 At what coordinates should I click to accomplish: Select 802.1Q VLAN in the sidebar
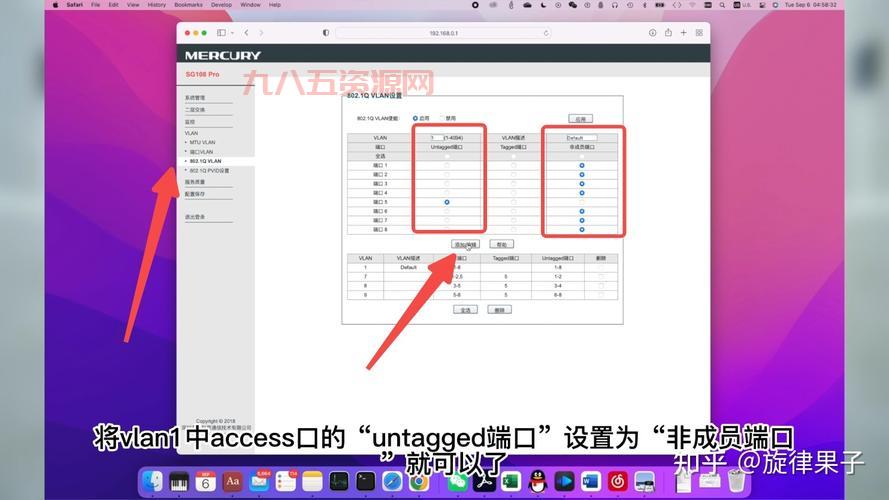[205, 161]
